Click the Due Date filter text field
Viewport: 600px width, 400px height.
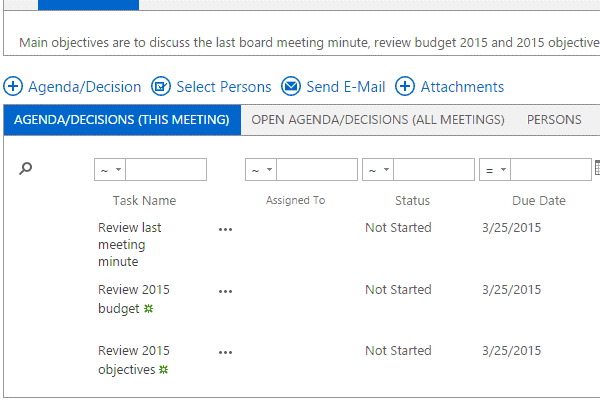coord(551,170)
